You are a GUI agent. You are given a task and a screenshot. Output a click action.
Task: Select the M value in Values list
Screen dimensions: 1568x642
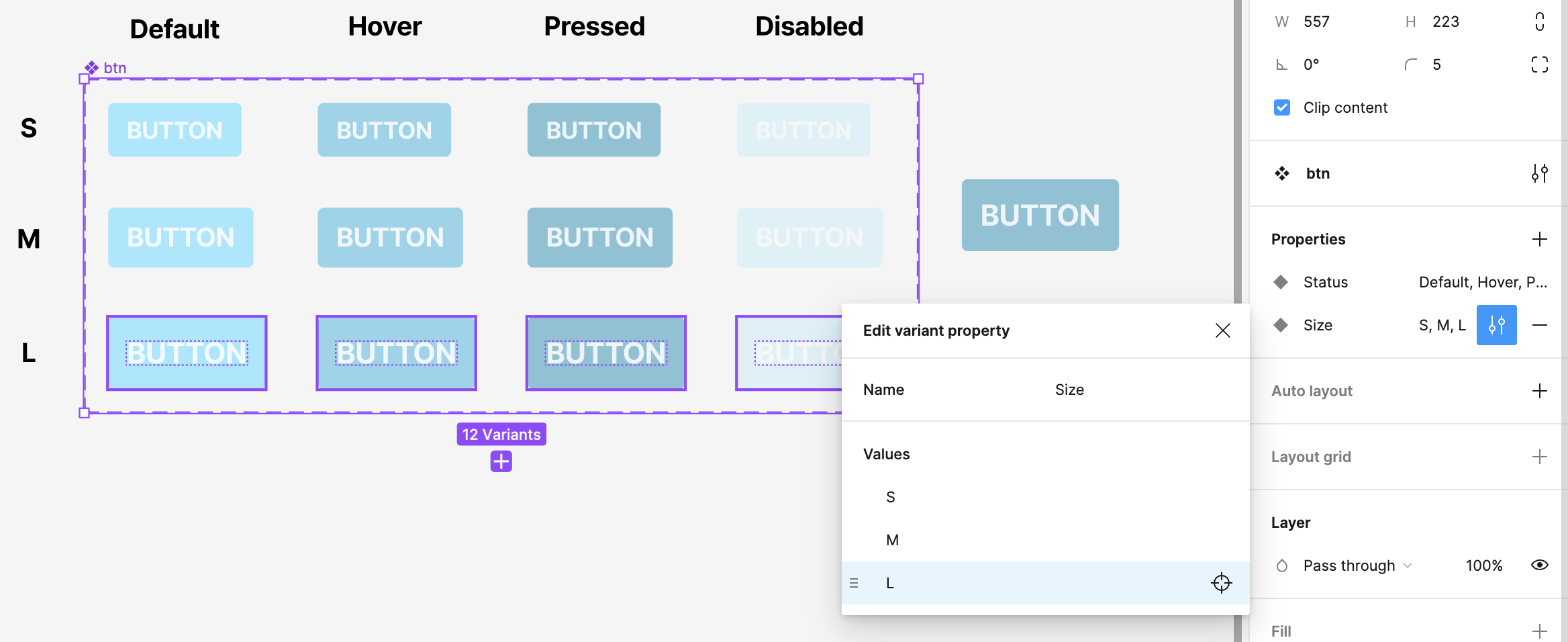tap(892, 540)
